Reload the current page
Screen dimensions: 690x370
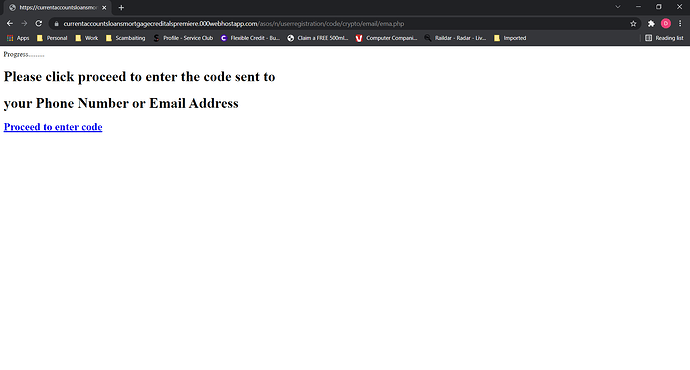[39, 23]
